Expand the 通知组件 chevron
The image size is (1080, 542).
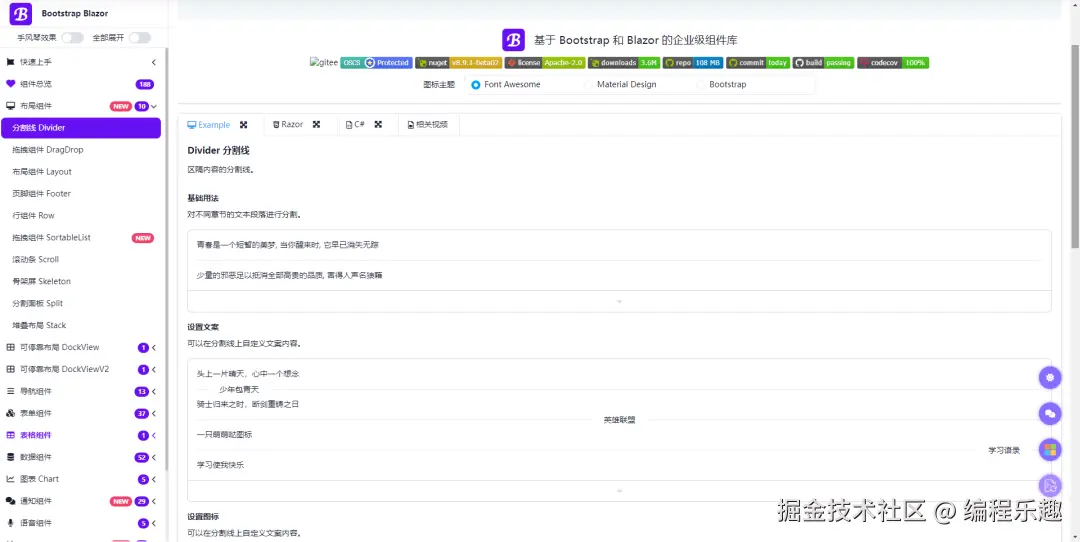(154, 501)
